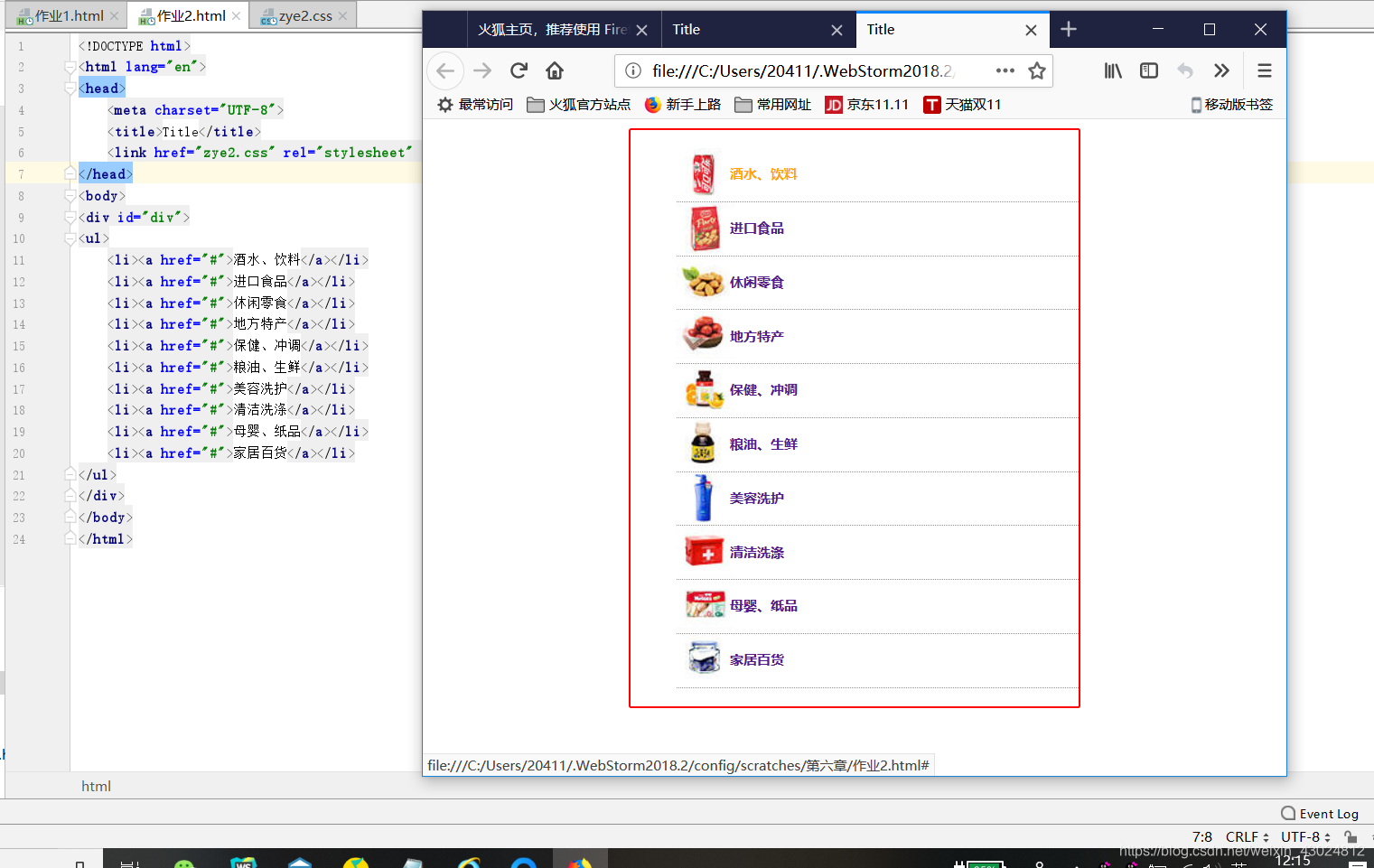Open Firefox hamburger menu
The image size is (1374, 868).
tap(1265, 70)
